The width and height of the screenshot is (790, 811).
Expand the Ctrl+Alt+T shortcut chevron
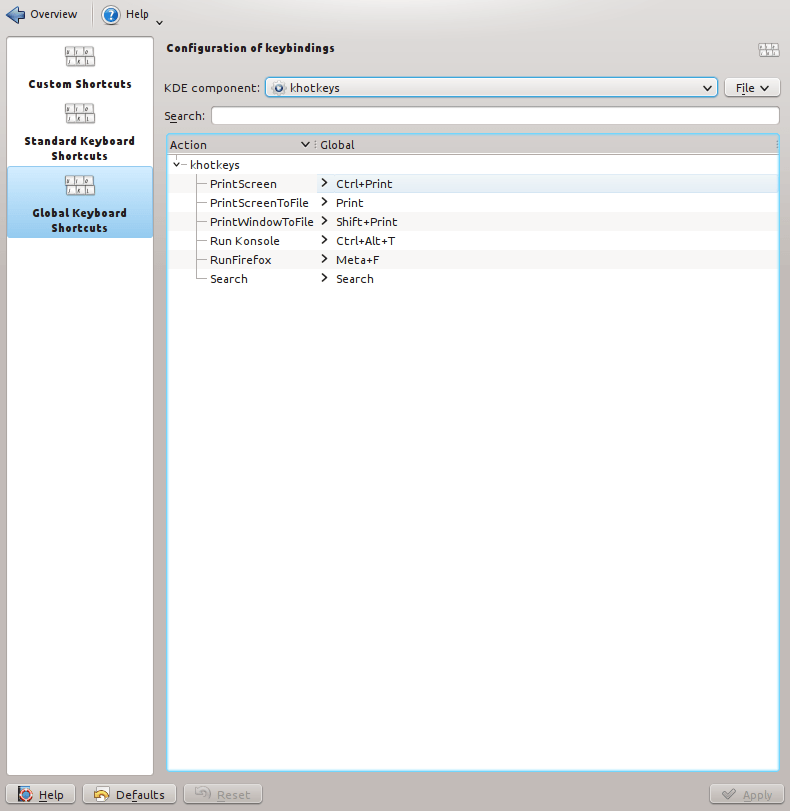click(x=324, y=240)
